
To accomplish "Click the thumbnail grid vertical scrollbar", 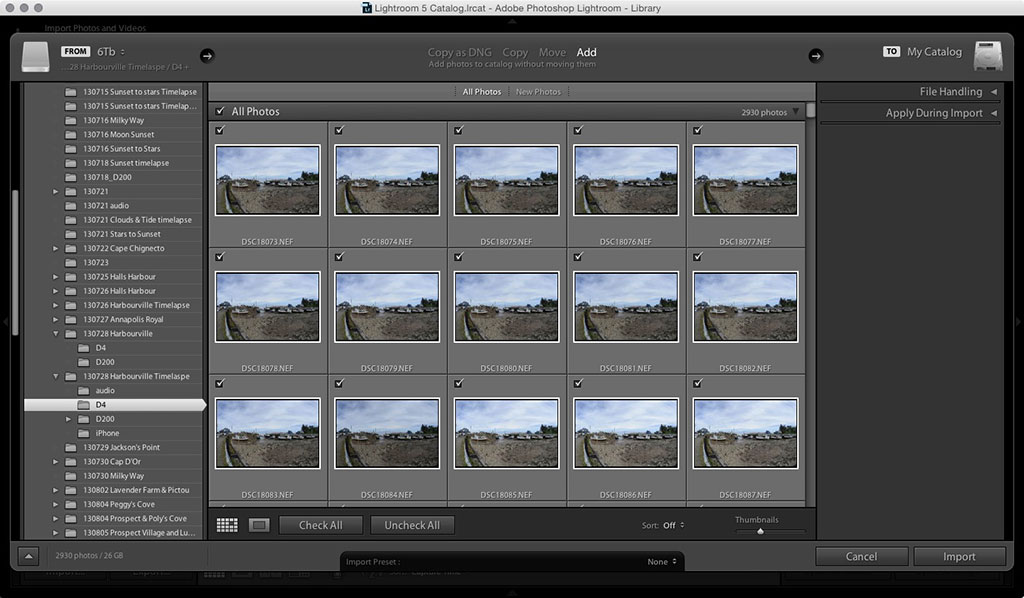I will pos(810,110).
